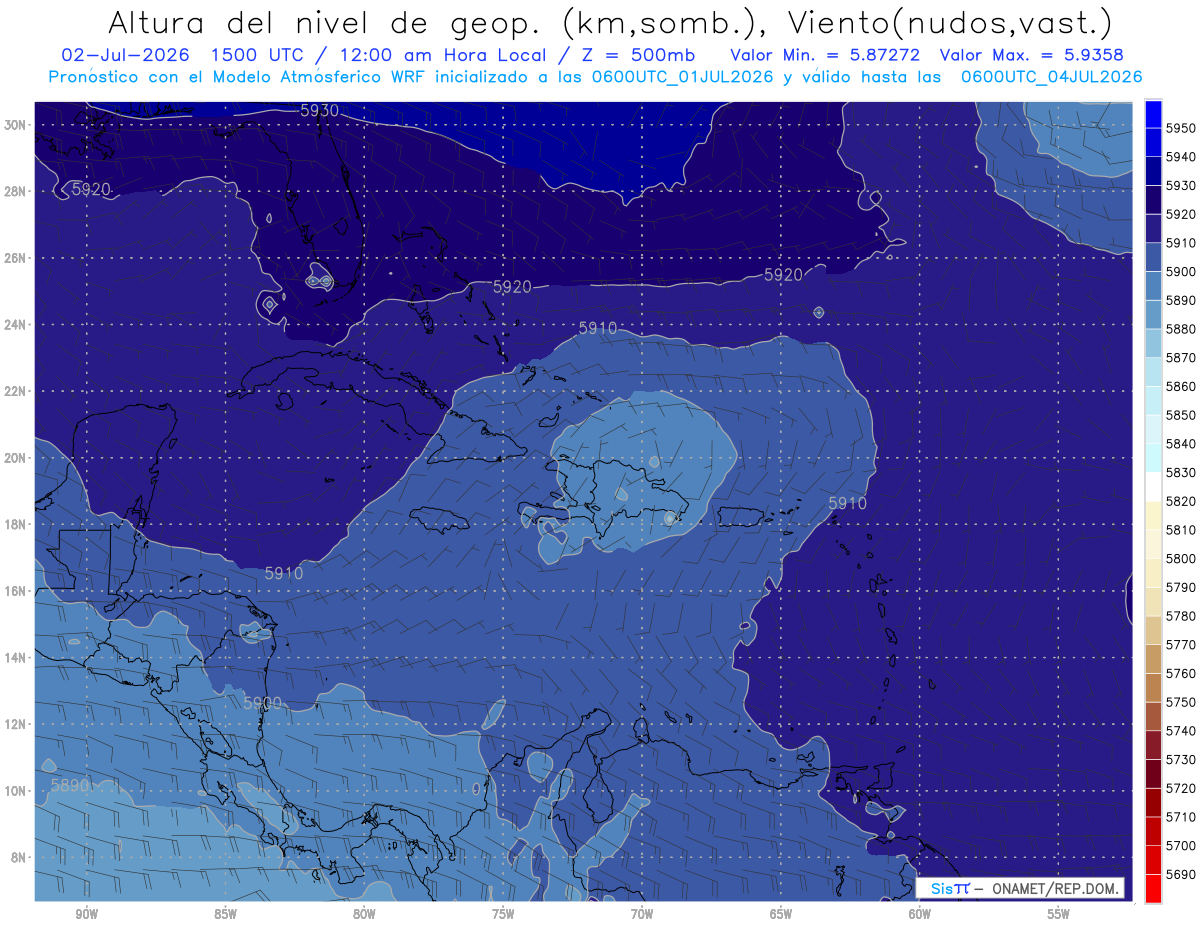The image size is (1200, 927).
Task: Click the colorbar segment between 5940 and 5950
Action: coord(1153,142)
